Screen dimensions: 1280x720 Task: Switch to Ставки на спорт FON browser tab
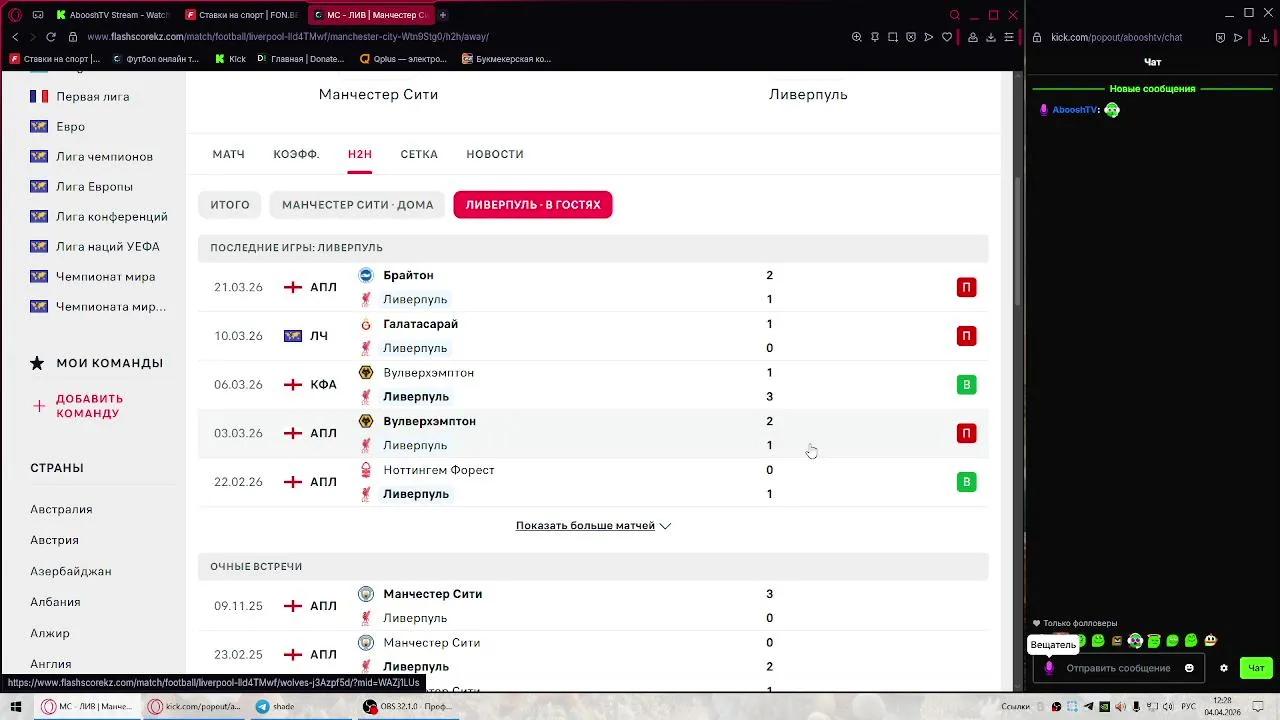point(242,15)
